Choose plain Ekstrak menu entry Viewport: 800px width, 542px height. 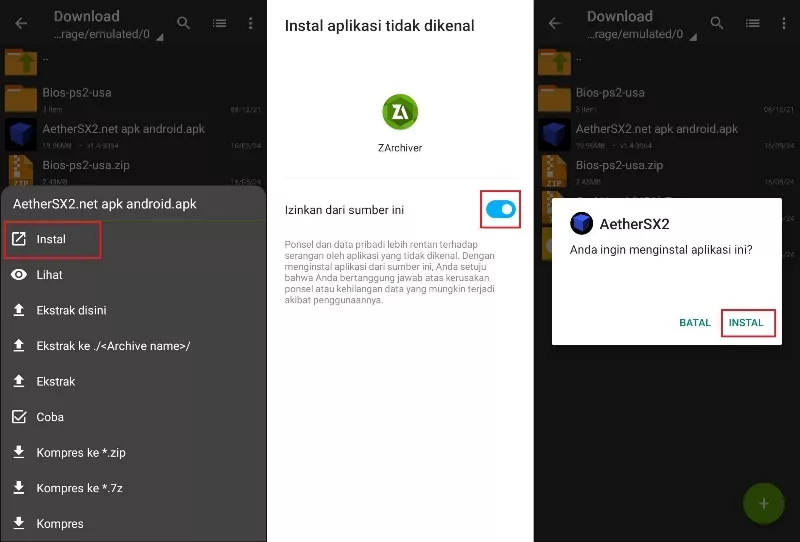click(x=133, y=382)
